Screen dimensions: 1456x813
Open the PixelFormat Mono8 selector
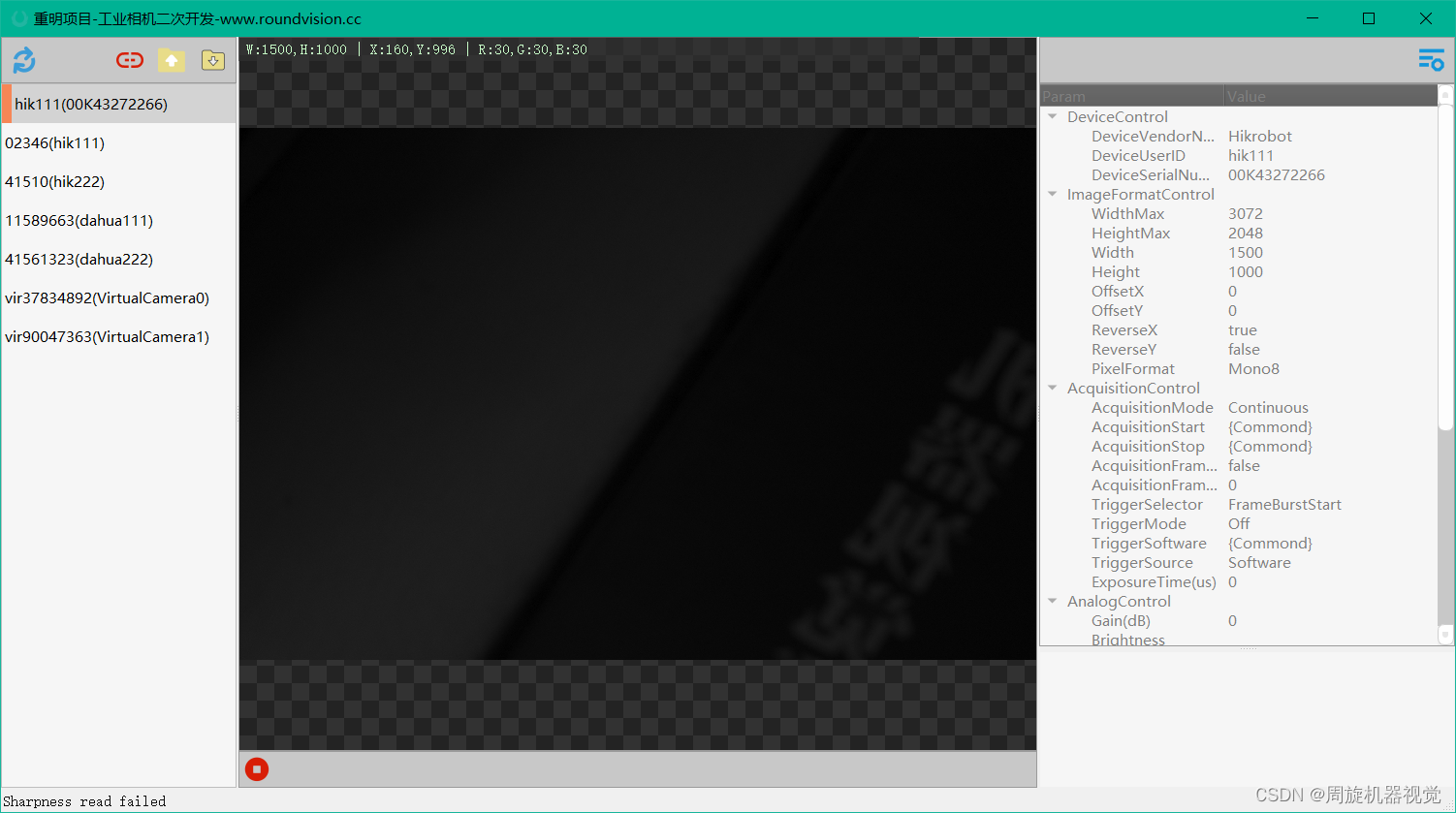(x=1253, y=368)
